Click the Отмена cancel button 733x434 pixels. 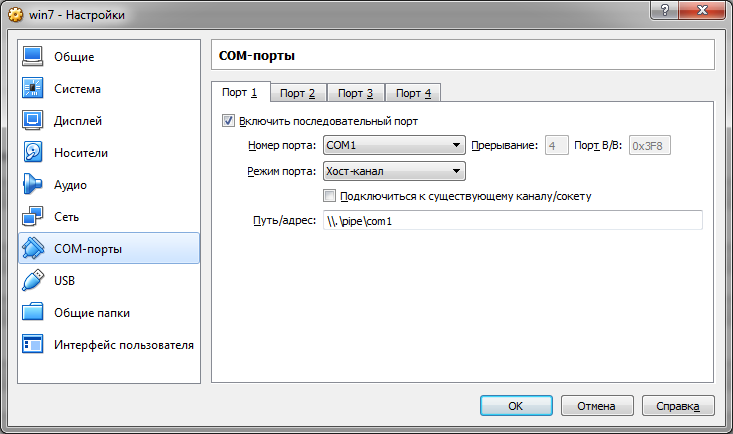click(597, 405)
